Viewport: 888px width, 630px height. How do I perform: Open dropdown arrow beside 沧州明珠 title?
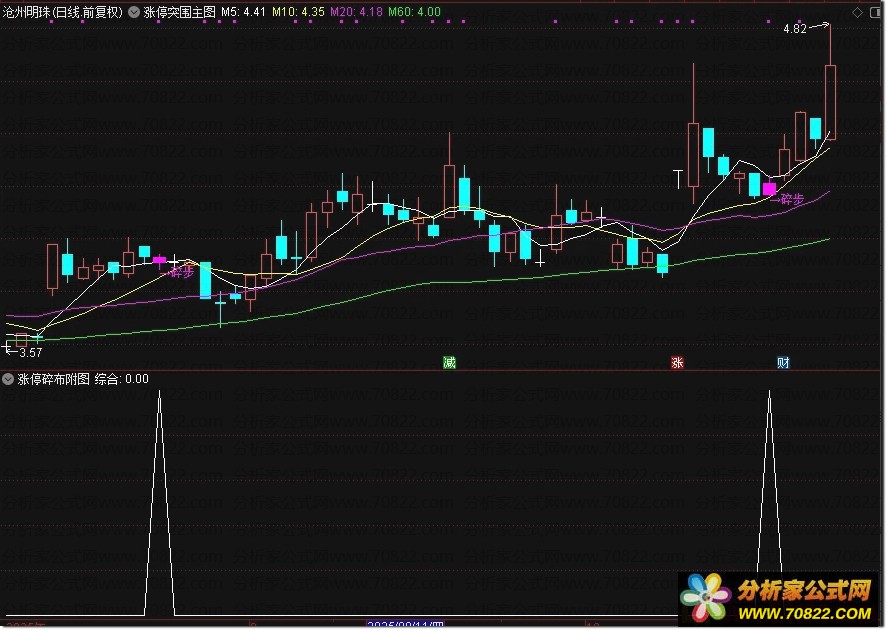click(x=133, y=13)
